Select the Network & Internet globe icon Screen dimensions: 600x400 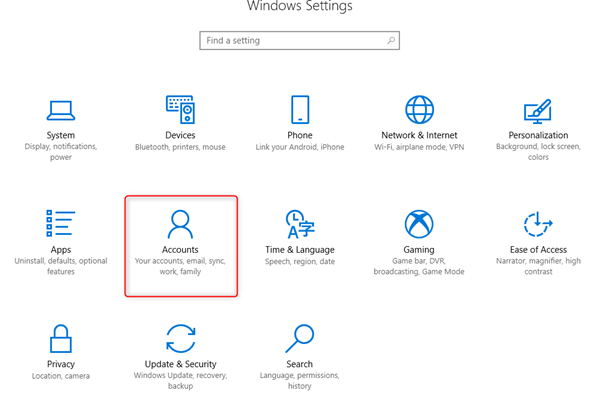coord(419,110)
